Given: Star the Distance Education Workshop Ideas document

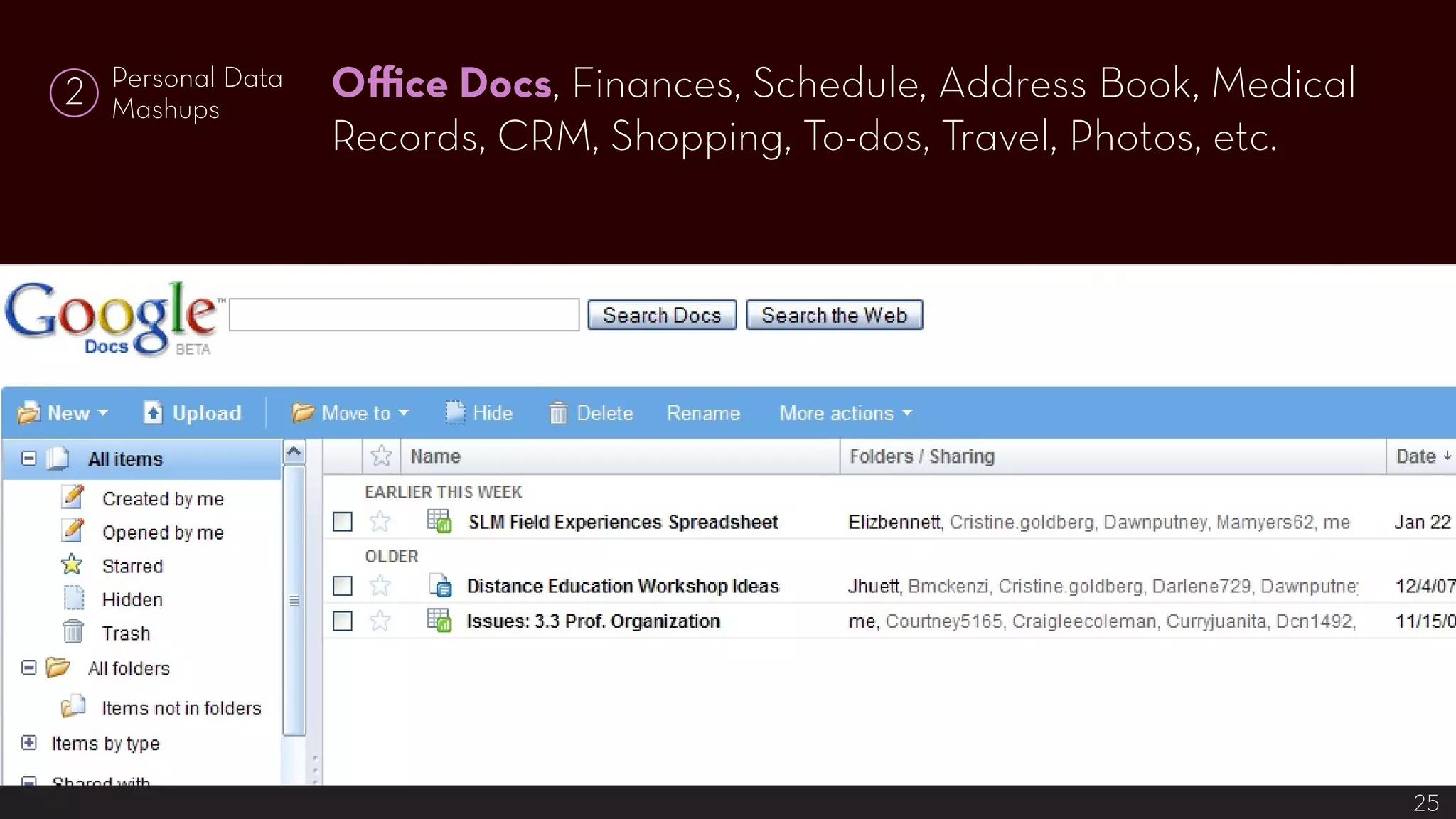Looking at the screenshot, I should click(380, 586).
